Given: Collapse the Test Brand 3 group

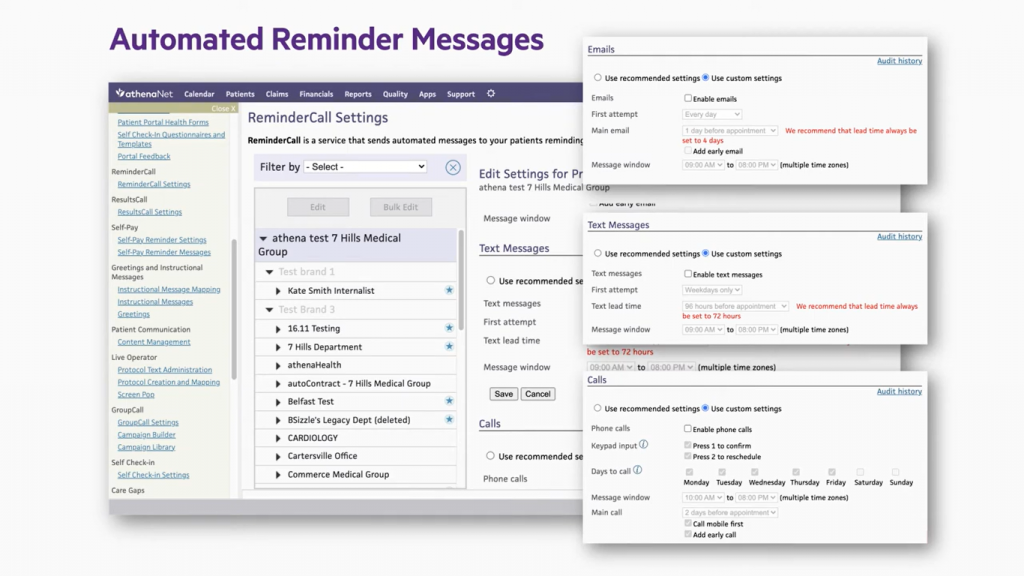Looking at the screenshot, I should click(268, 309).
